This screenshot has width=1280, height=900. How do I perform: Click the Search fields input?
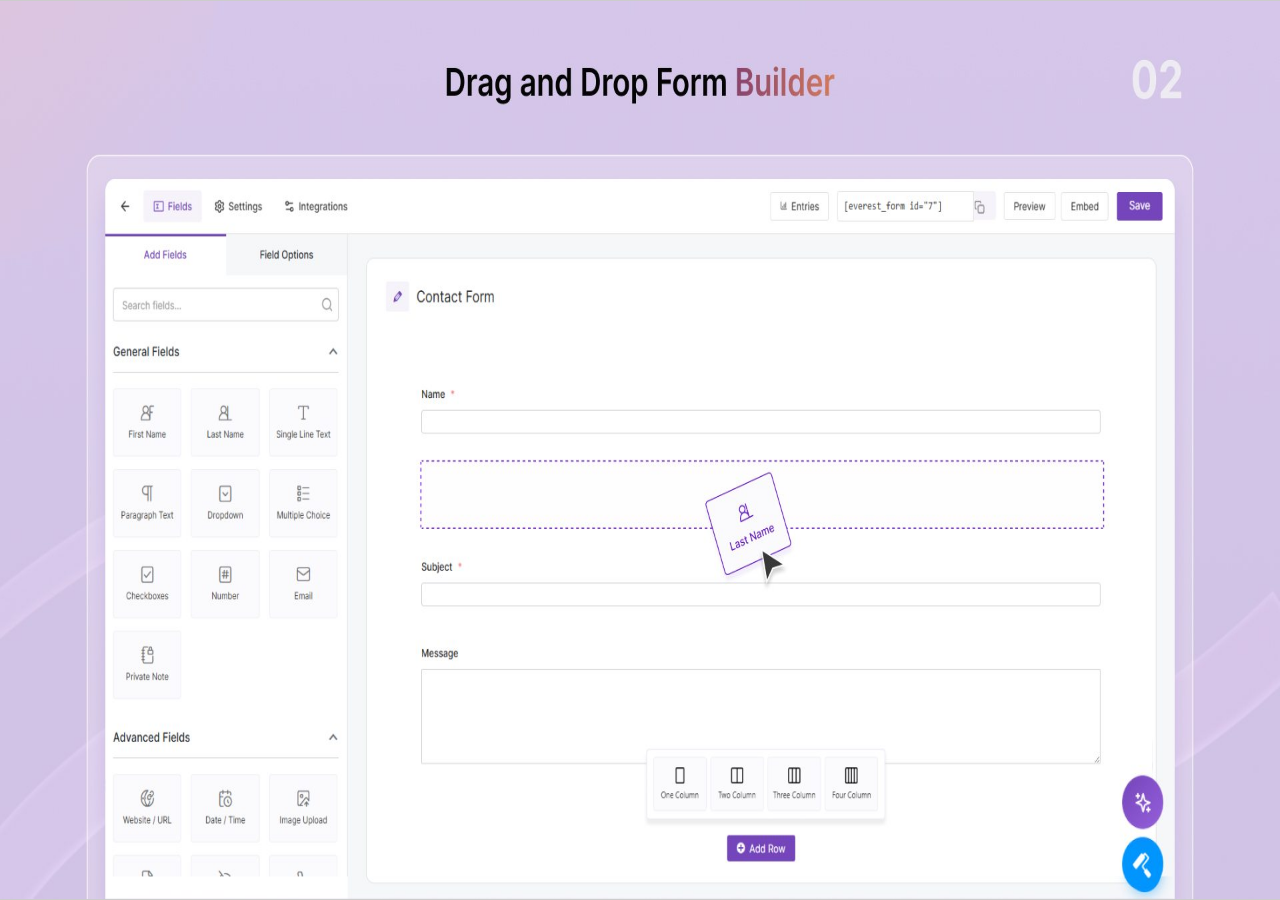tap(225, 305)
